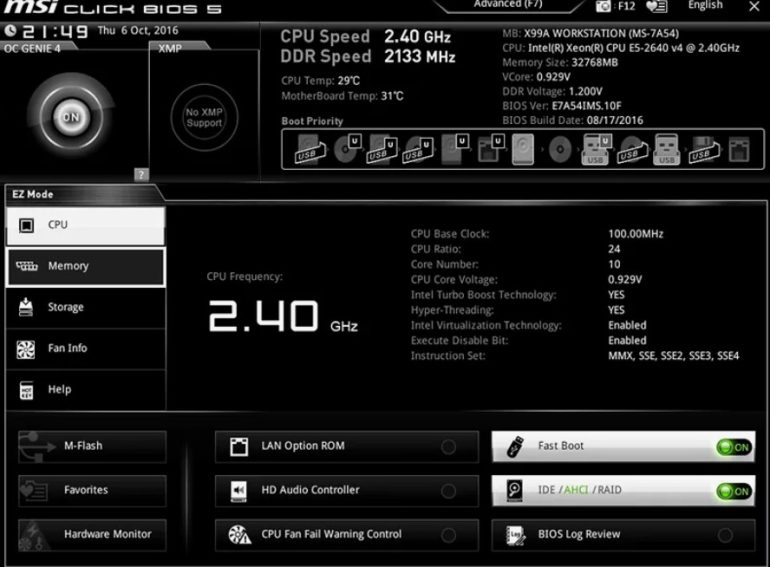Click the large 2.40 GHz CPU Frequency display

coord(283,317)
